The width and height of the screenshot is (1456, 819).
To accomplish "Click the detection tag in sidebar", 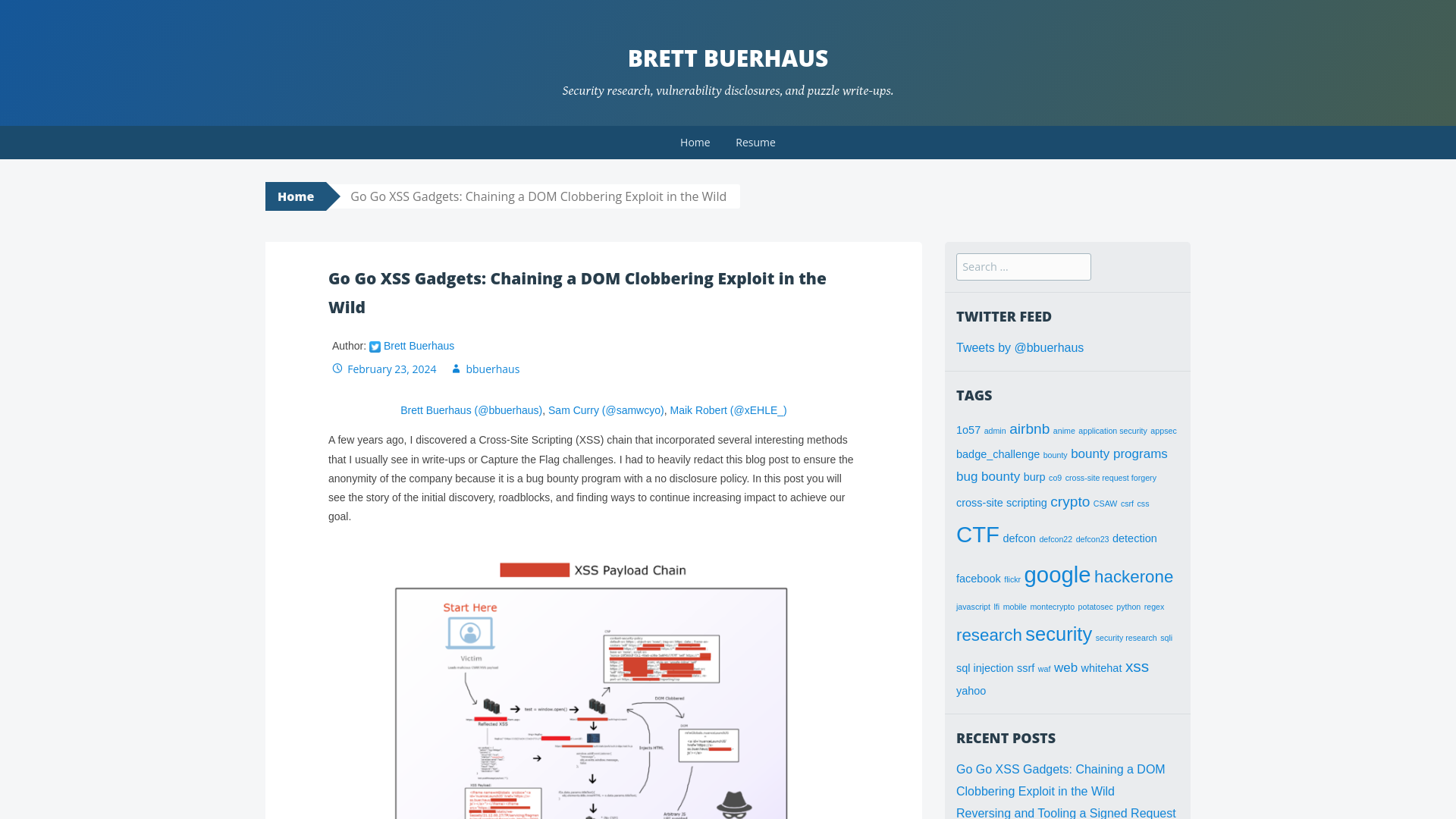I will [x=1135, y=538].
